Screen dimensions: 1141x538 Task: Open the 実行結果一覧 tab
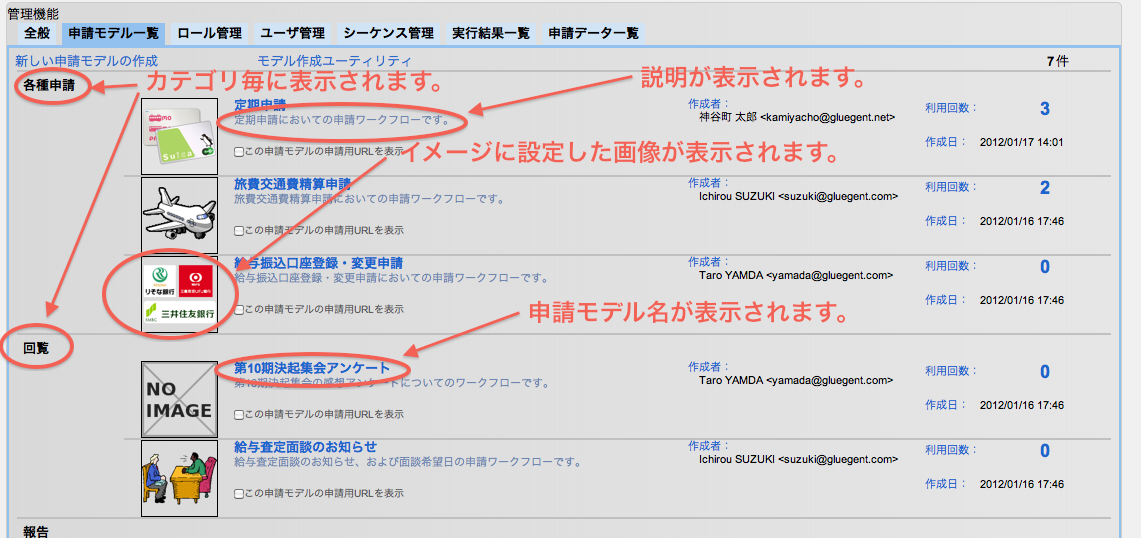[491, 33]
